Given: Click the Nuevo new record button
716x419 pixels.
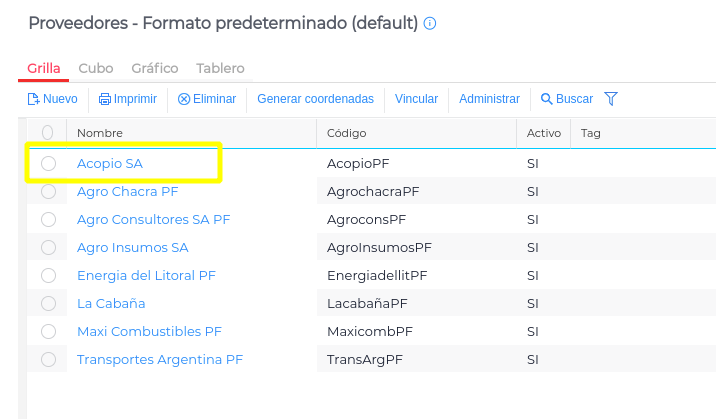Looking at the screenshot, I should [x=53, y=99].
